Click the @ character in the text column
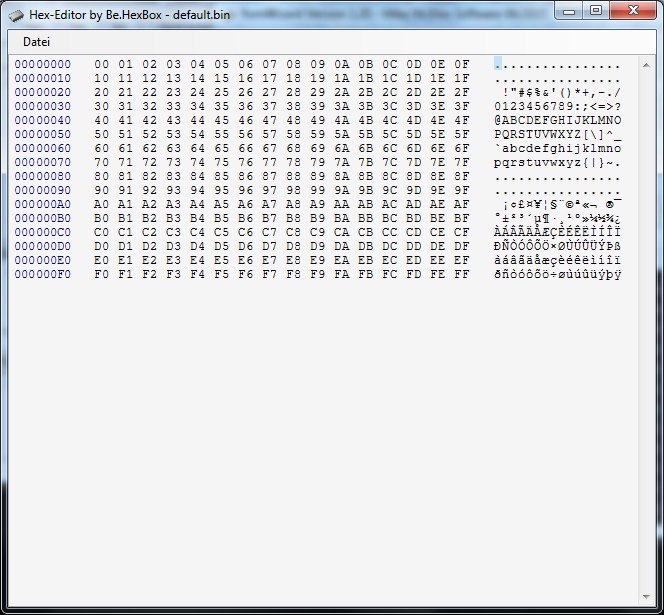The image size is (664, 615). tap(498, 120)
